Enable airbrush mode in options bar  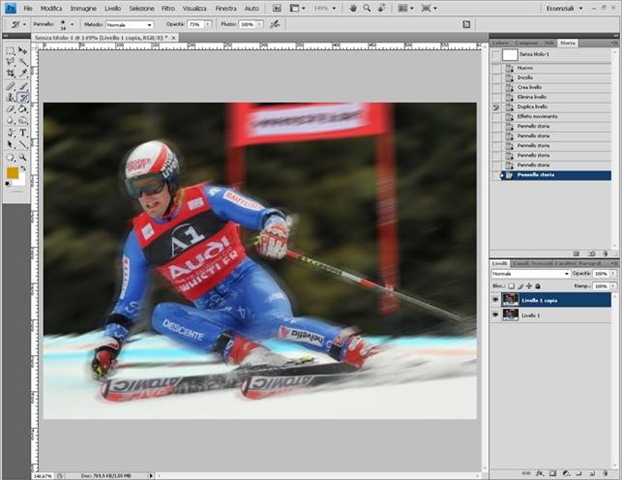(275, 25)
